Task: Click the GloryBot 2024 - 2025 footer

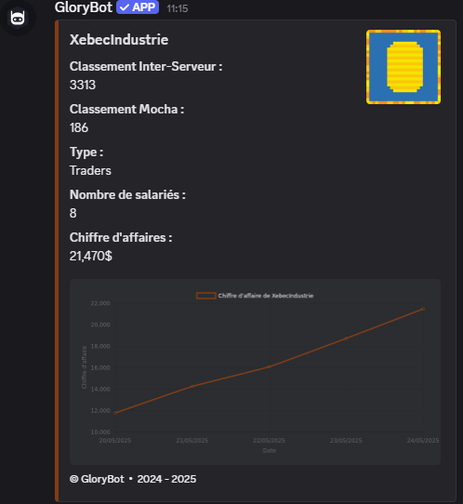Action: pyautogui.click(x=133, y=479)
